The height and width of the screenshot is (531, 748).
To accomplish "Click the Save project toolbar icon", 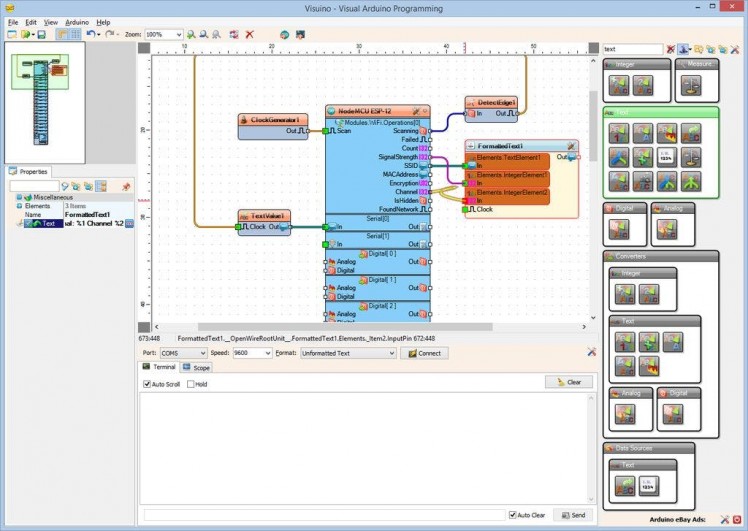I will click(x=40, y=34).
